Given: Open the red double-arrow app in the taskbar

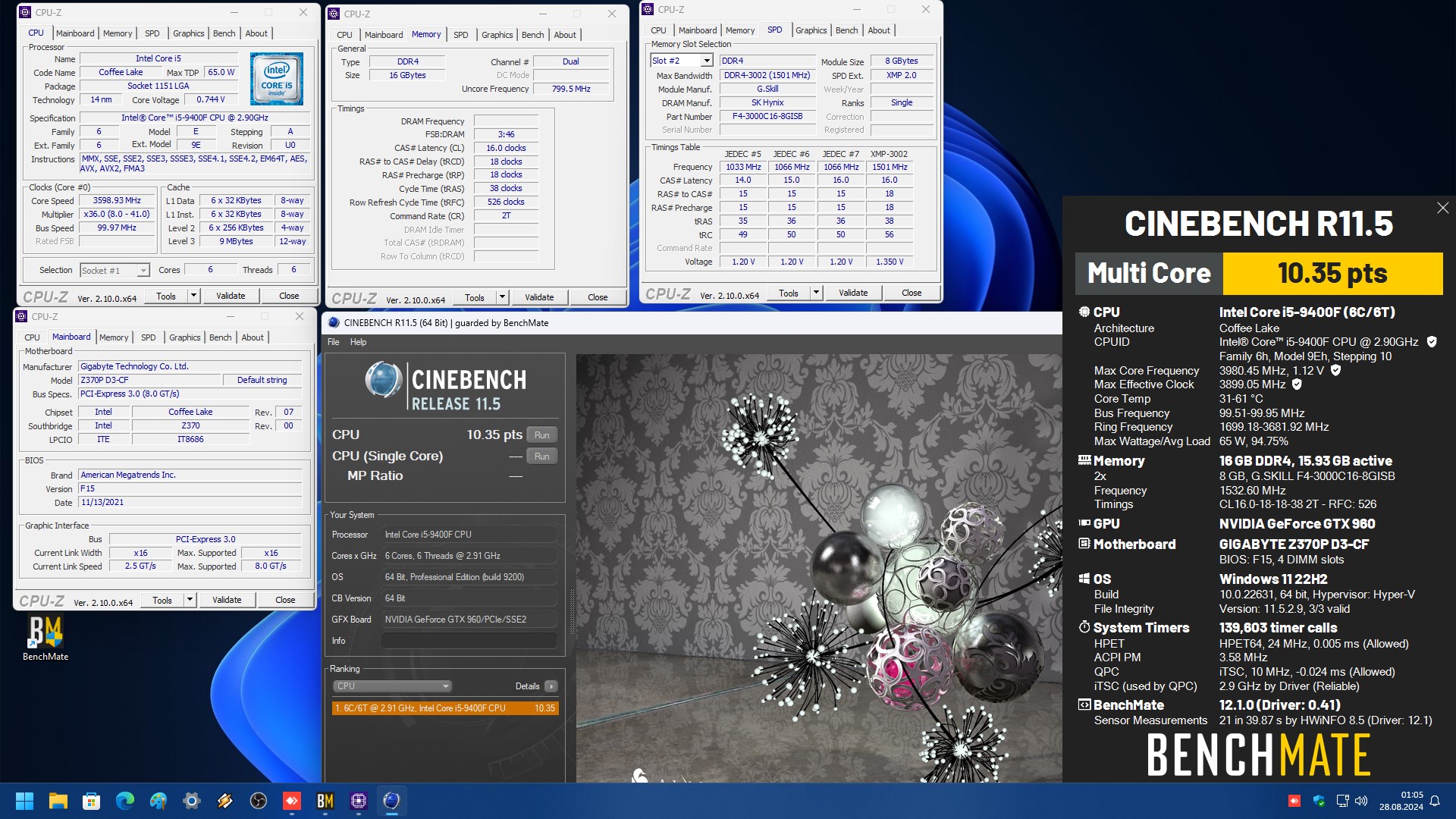Looking at the screenshot, I should (x=291, y=801).
